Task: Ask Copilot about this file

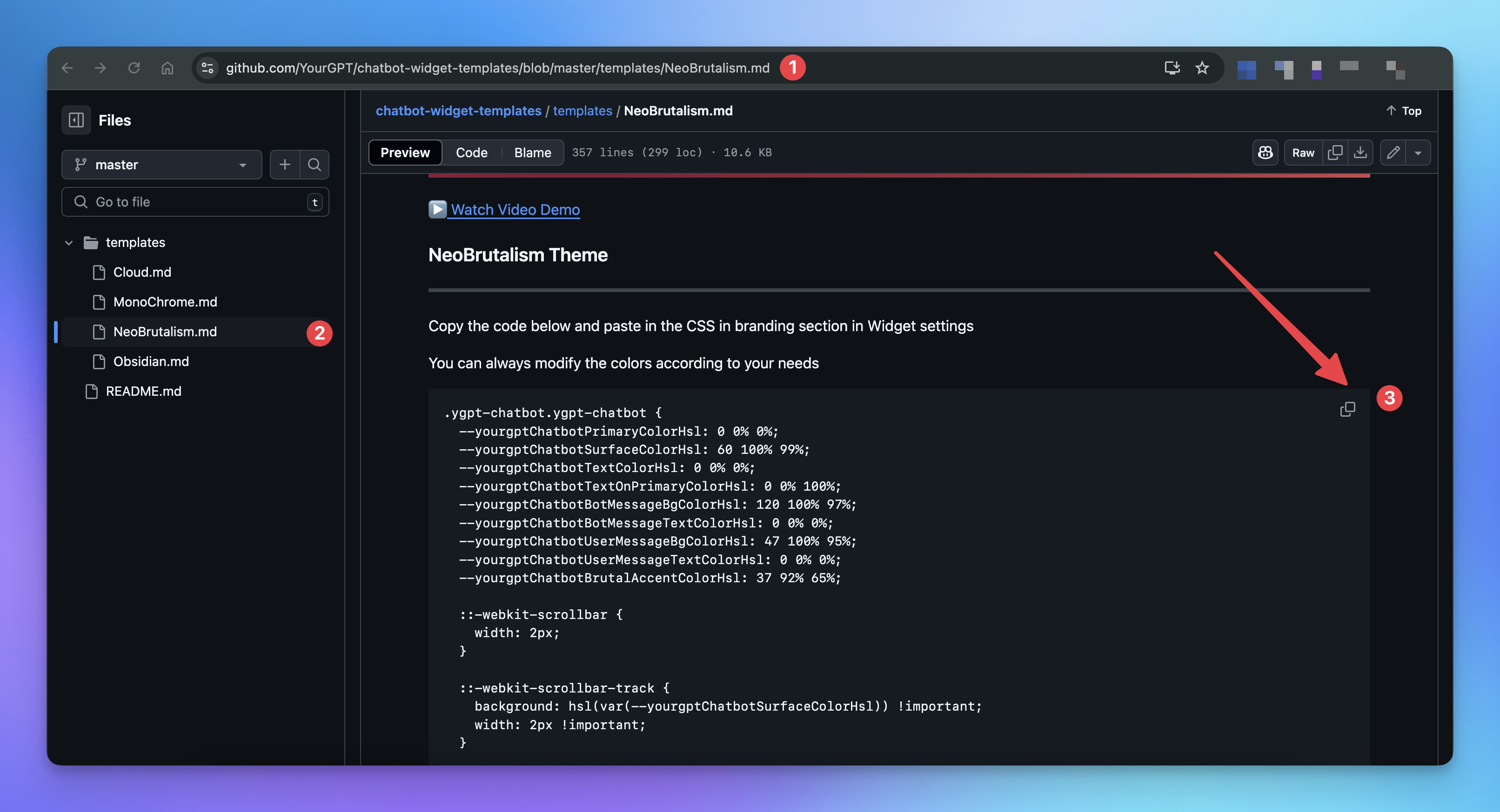Action: [x=1266, y=153]
